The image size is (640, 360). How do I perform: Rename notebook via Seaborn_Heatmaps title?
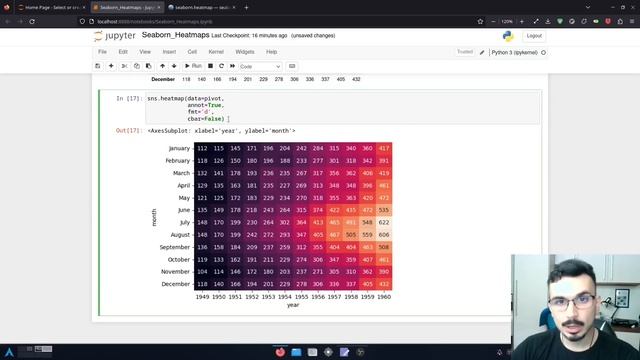(x=176, y=35)
